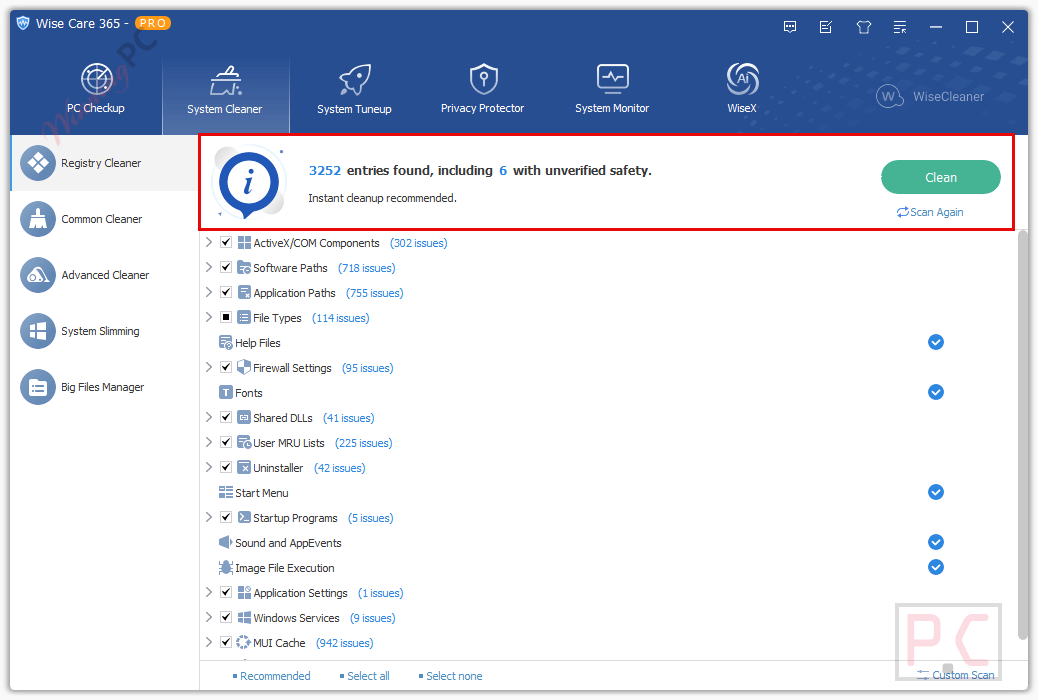The height and width of the screenshot is (700, 1038).
Task: Expand File Types issues list
Action: click(x=209, y=317)
